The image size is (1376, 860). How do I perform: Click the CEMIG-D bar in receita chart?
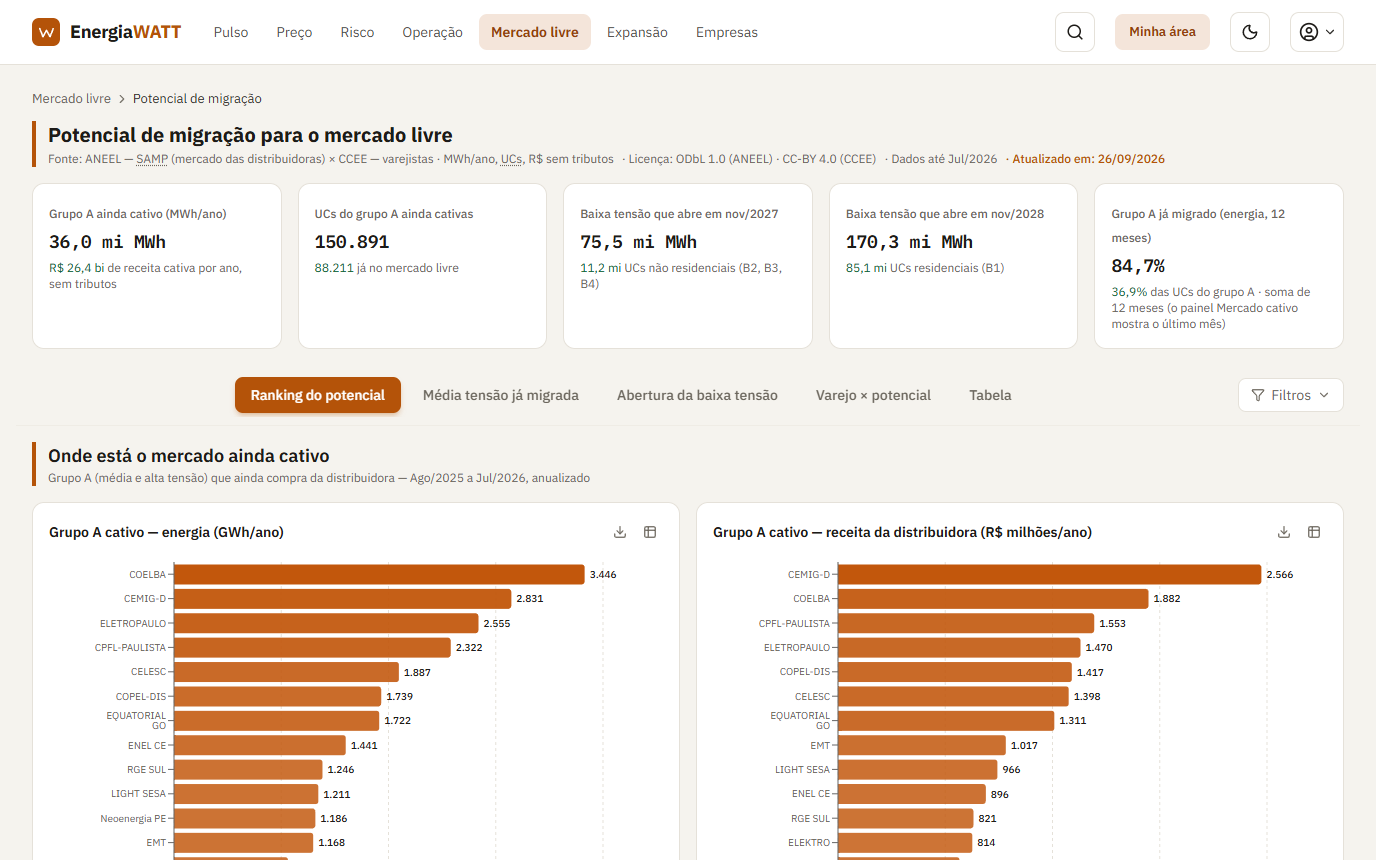1049,575
